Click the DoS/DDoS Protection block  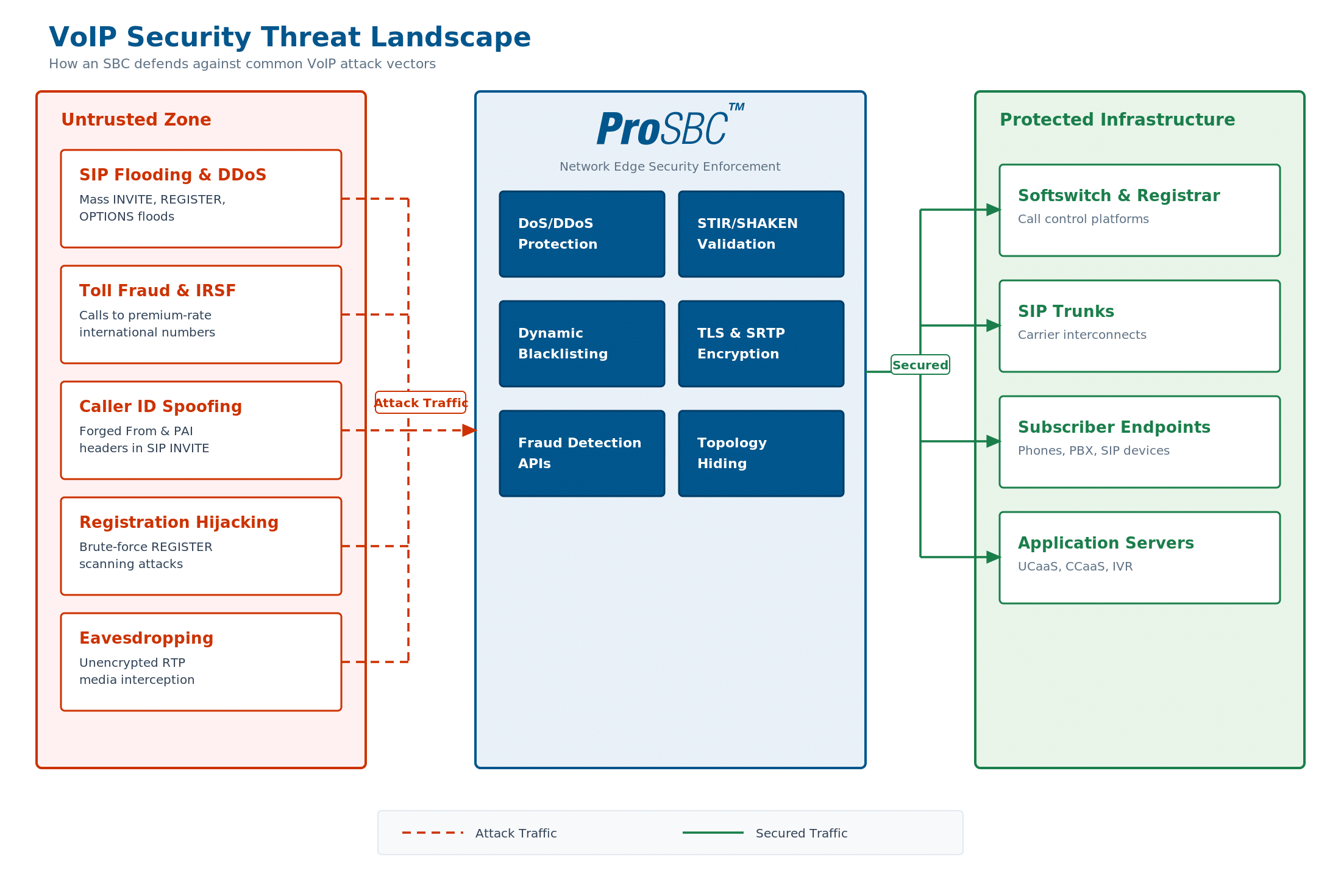pyautogui.click(x=582, y=234)
